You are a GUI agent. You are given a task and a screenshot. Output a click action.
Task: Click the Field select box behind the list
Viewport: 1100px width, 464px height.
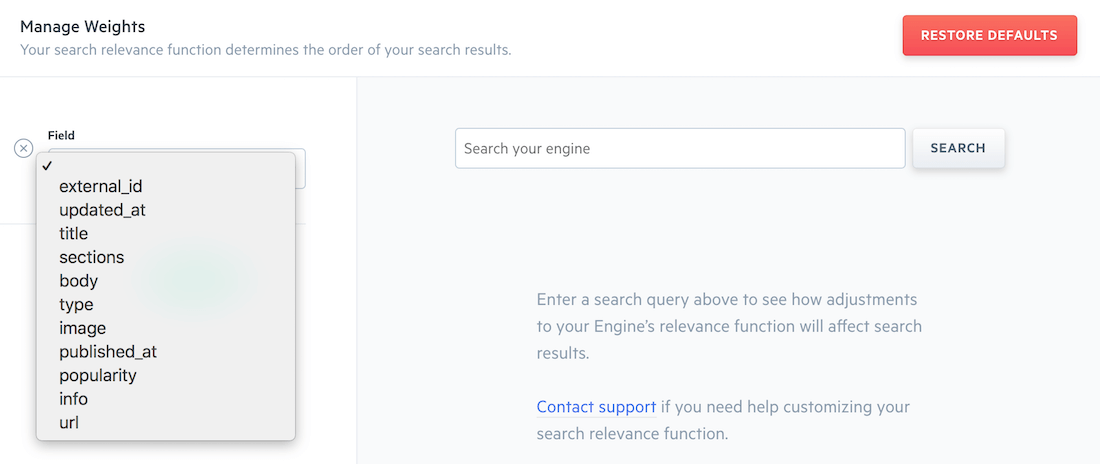[x=300, y=168]
